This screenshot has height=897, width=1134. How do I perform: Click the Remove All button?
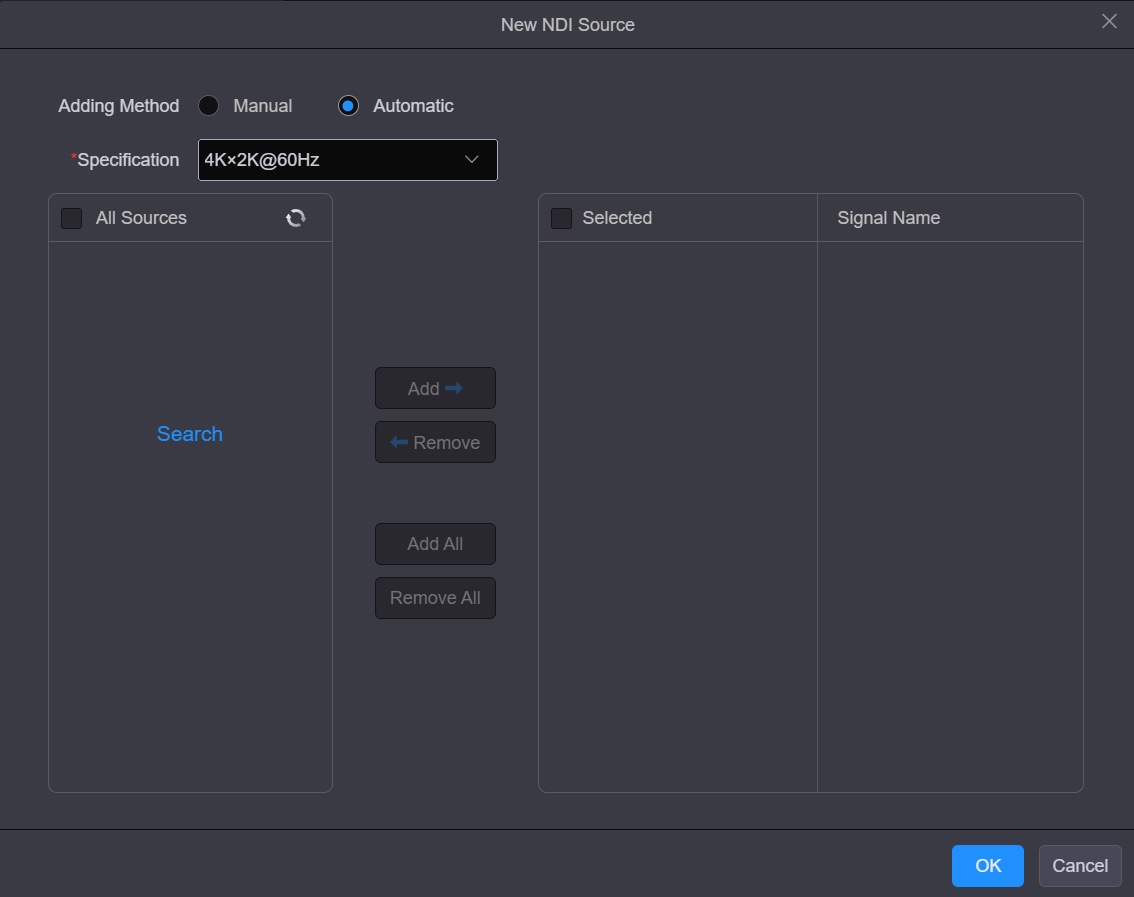435,597
